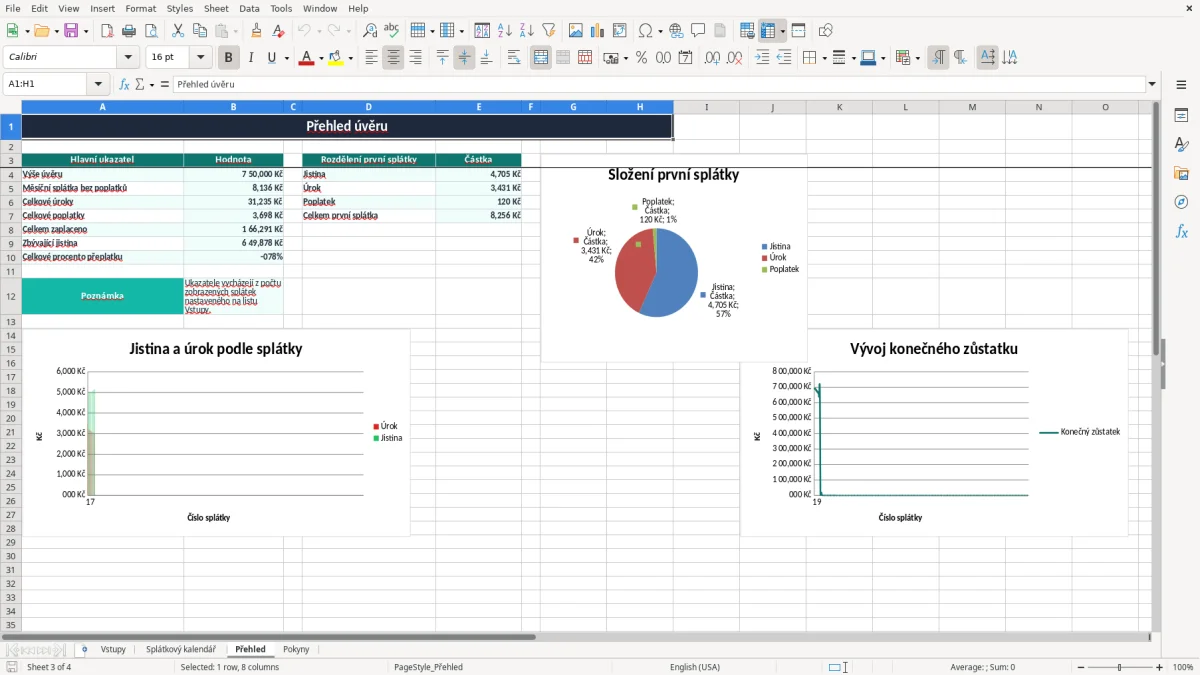1200x675 pixels.
Task: Apply AutoFilter to the data
Action: coord(549,31)
